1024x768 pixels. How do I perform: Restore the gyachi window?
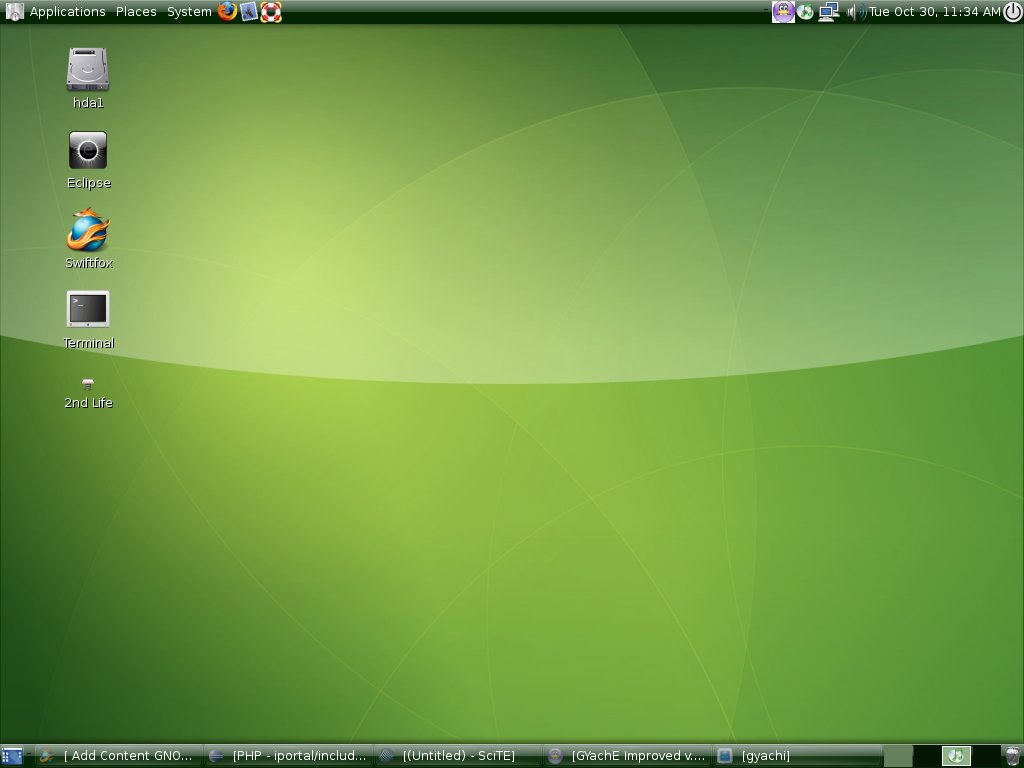pyautogui.click(x=797, y=756)
